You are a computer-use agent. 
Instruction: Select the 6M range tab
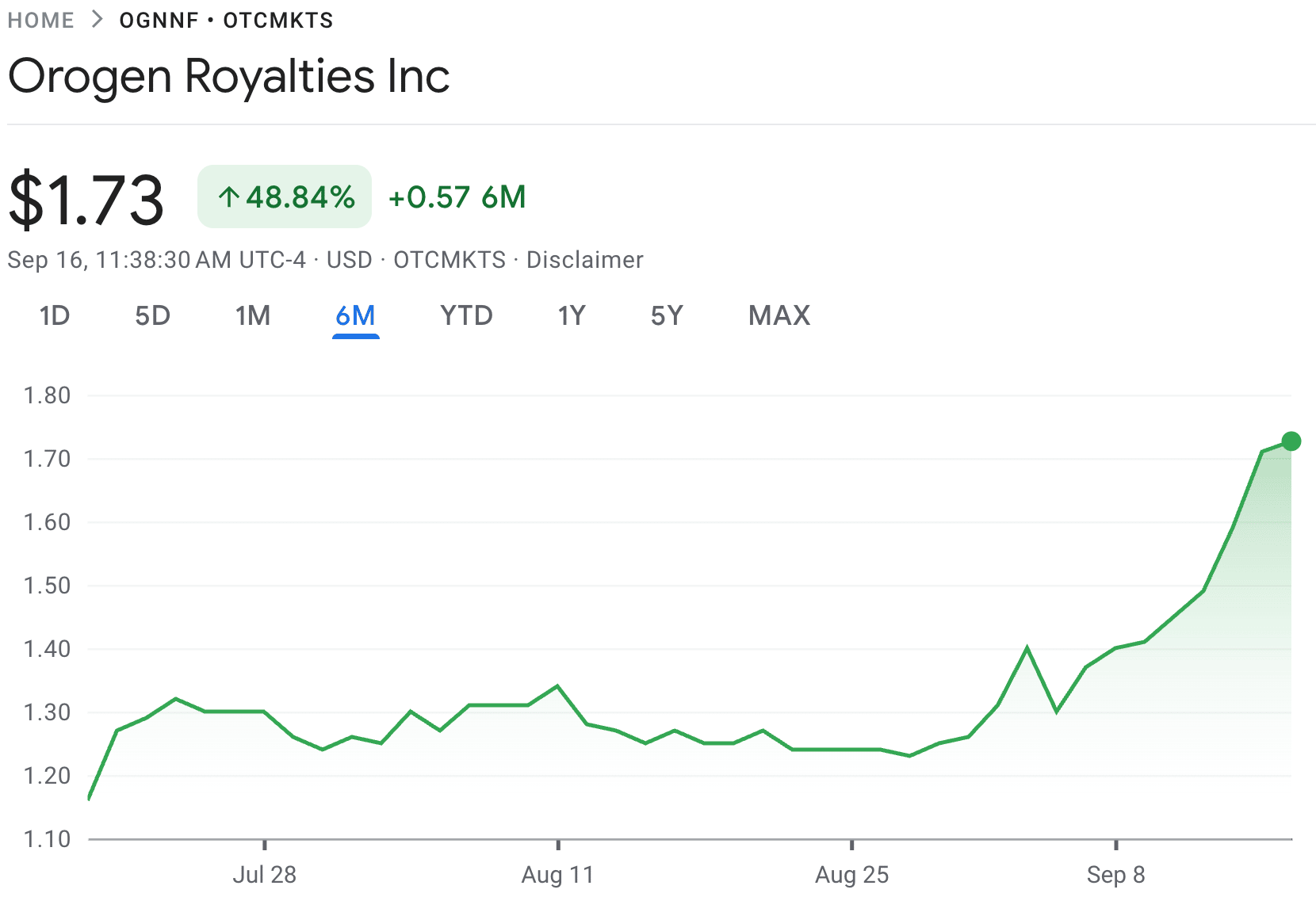355,316
